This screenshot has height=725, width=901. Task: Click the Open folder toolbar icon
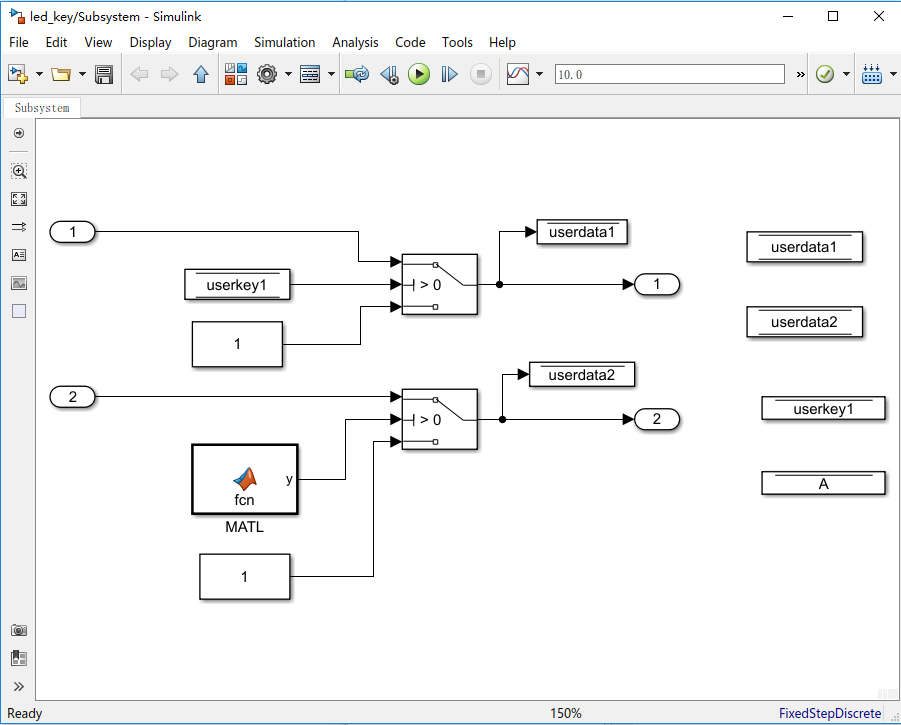click(x=60, y=74)
